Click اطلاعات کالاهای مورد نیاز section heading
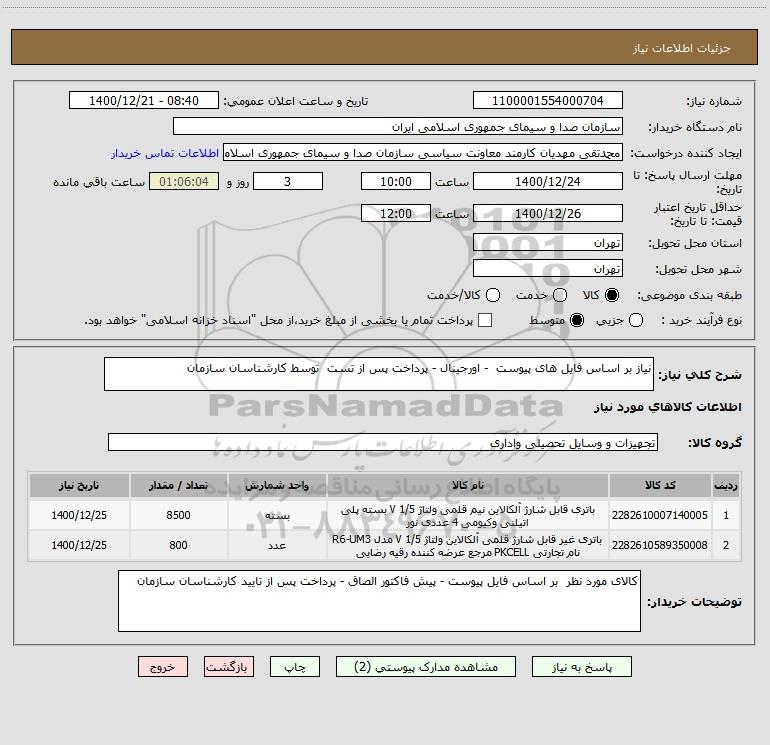The height and width of the screenshot is (745, 770). coord(668,407)
